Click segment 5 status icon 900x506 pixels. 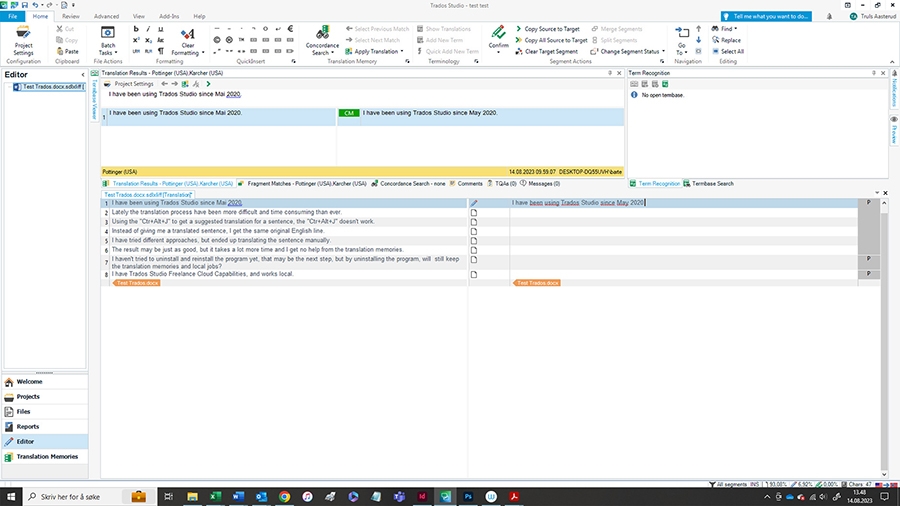point(474,240)
